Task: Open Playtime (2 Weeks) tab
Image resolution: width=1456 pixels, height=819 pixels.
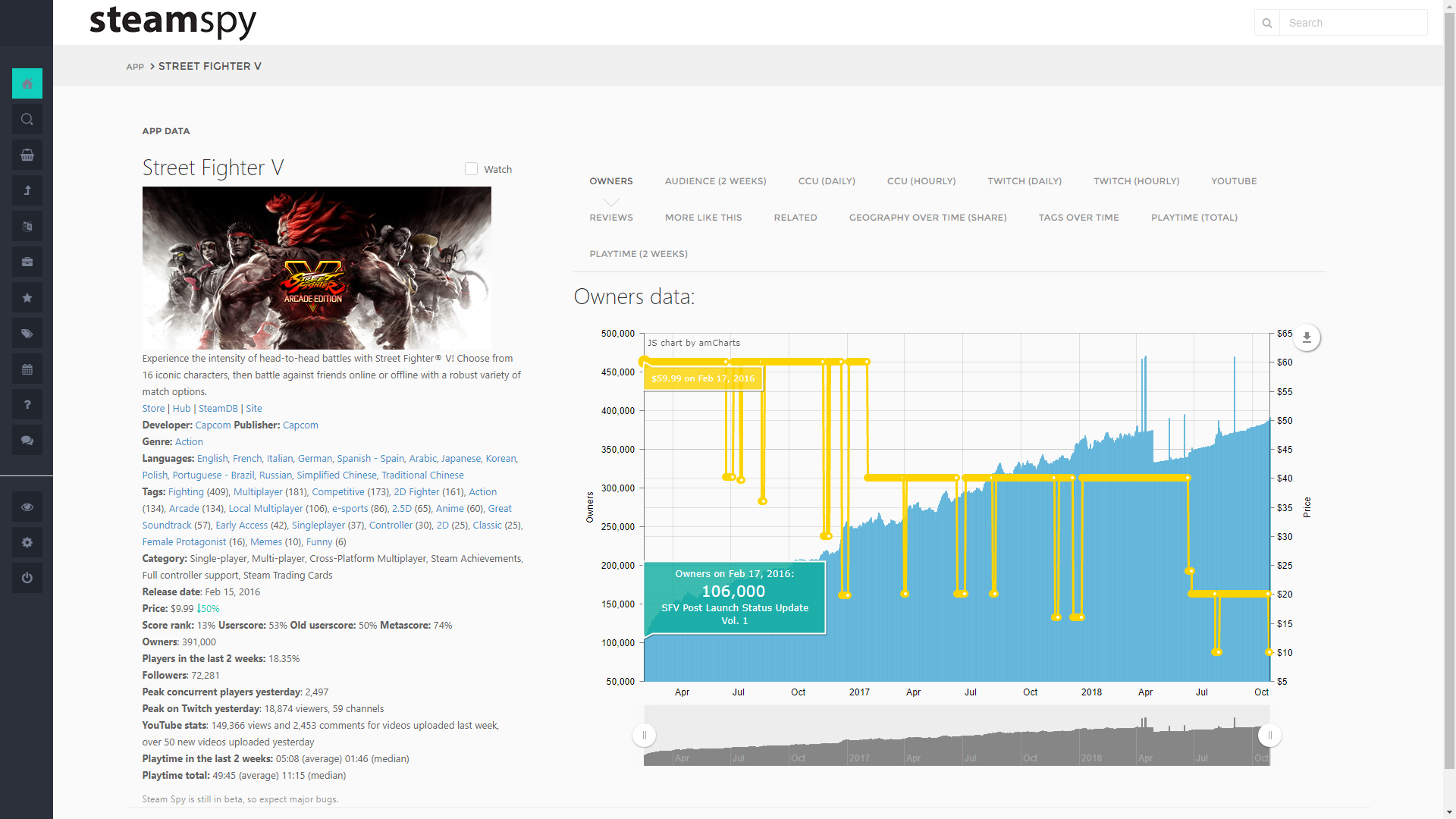Action: tap(639, 254)
